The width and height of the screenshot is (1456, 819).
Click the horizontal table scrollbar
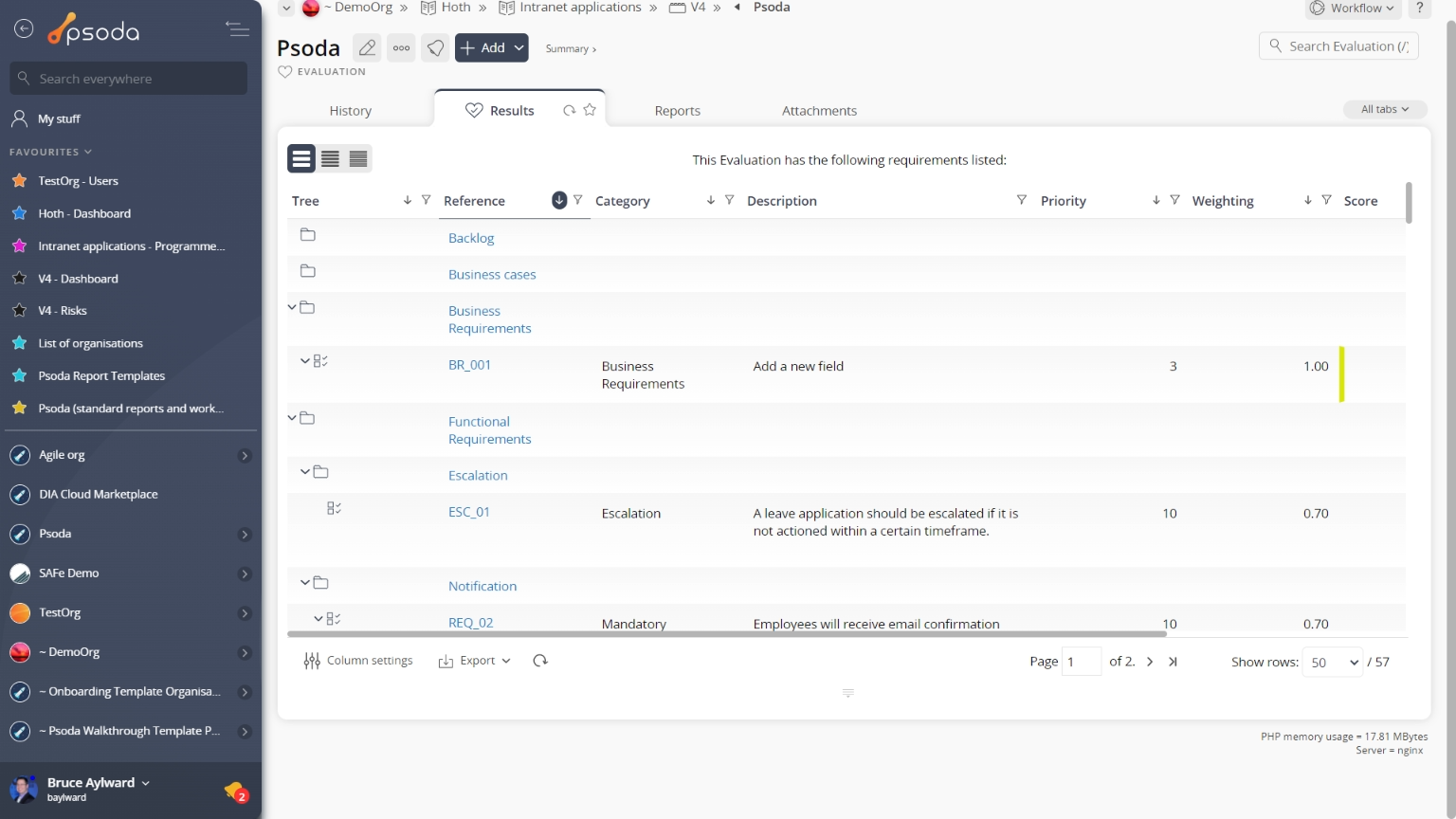[x=727, y=633]
